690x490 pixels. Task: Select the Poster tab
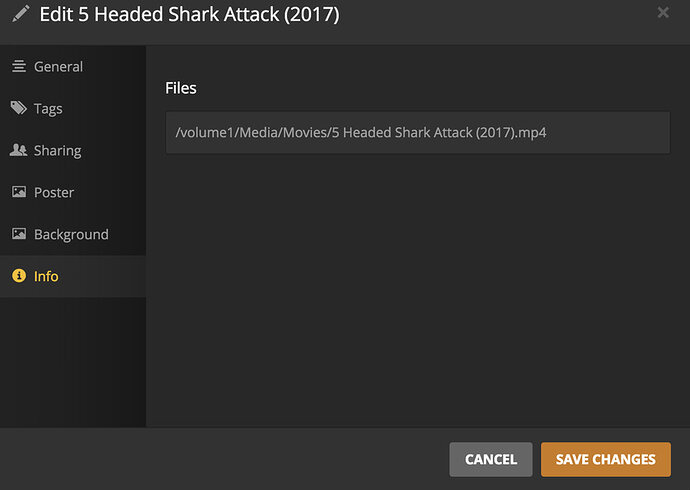pos(54,193)
